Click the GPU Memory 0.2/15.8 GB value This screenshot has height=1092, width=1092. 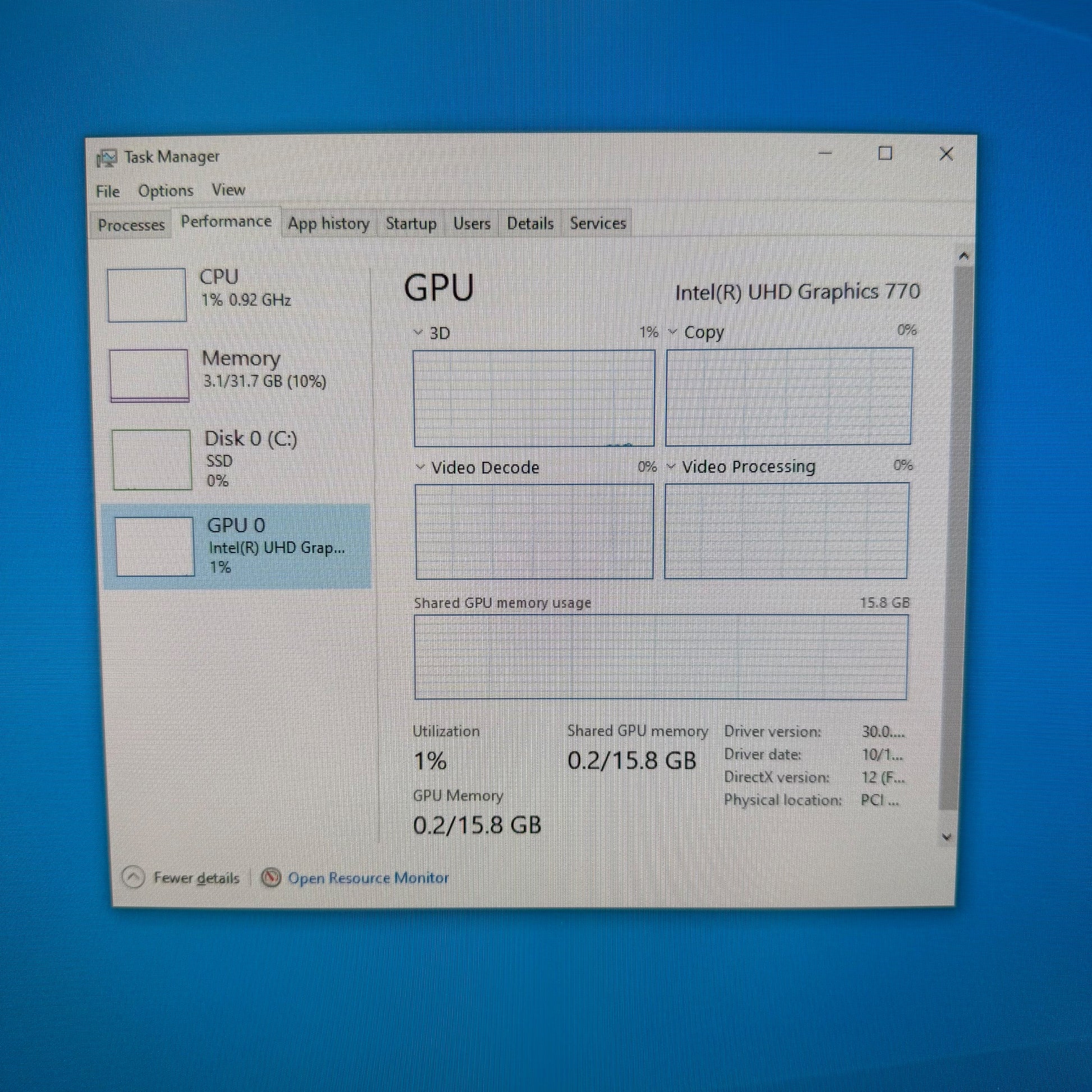(x=477, y=825)
